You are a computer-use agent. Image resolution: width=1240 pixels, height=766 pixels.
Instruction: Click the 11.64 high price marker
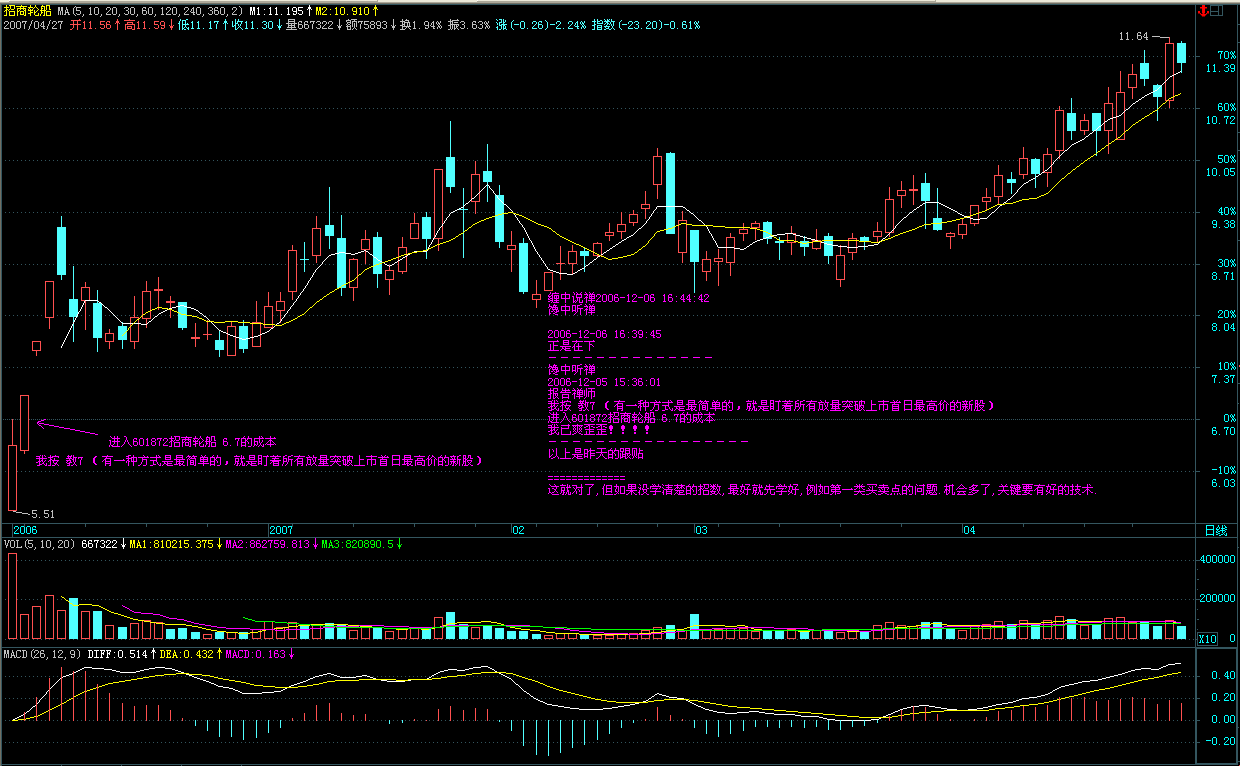[x=1132, y=37]
